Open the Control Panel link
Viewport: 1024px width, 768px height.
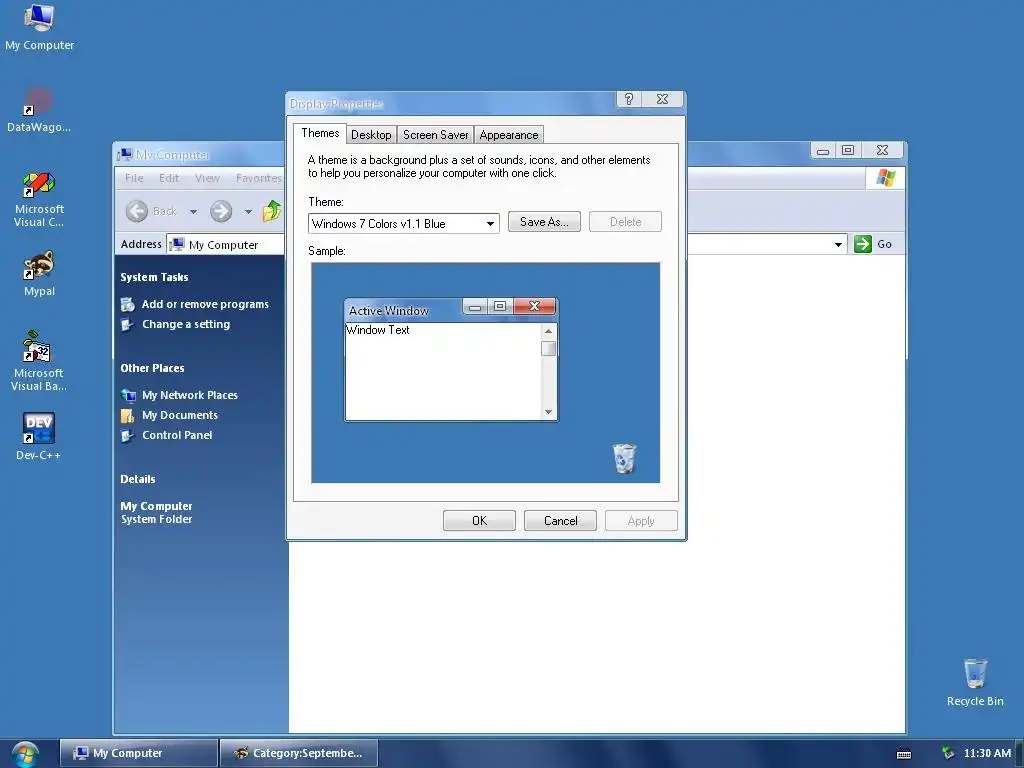coord(177,436)
